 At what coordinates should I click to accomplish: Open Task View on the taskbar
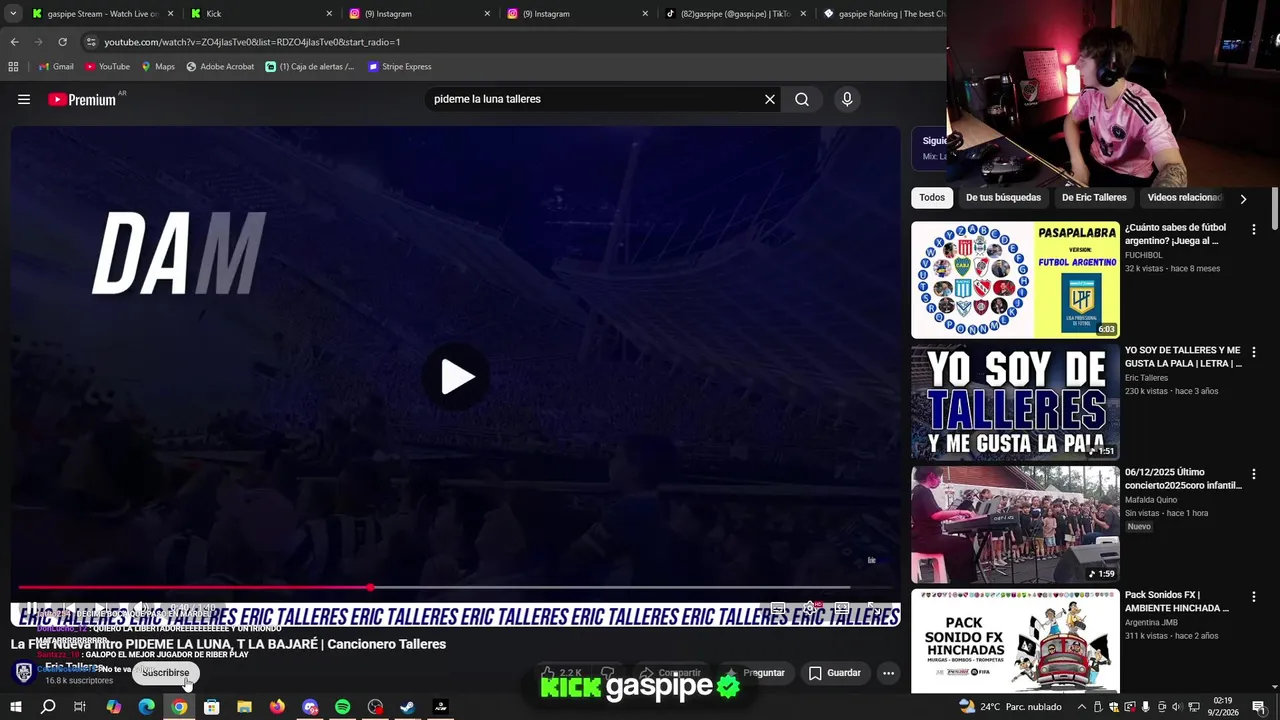[x=80, y=707]
